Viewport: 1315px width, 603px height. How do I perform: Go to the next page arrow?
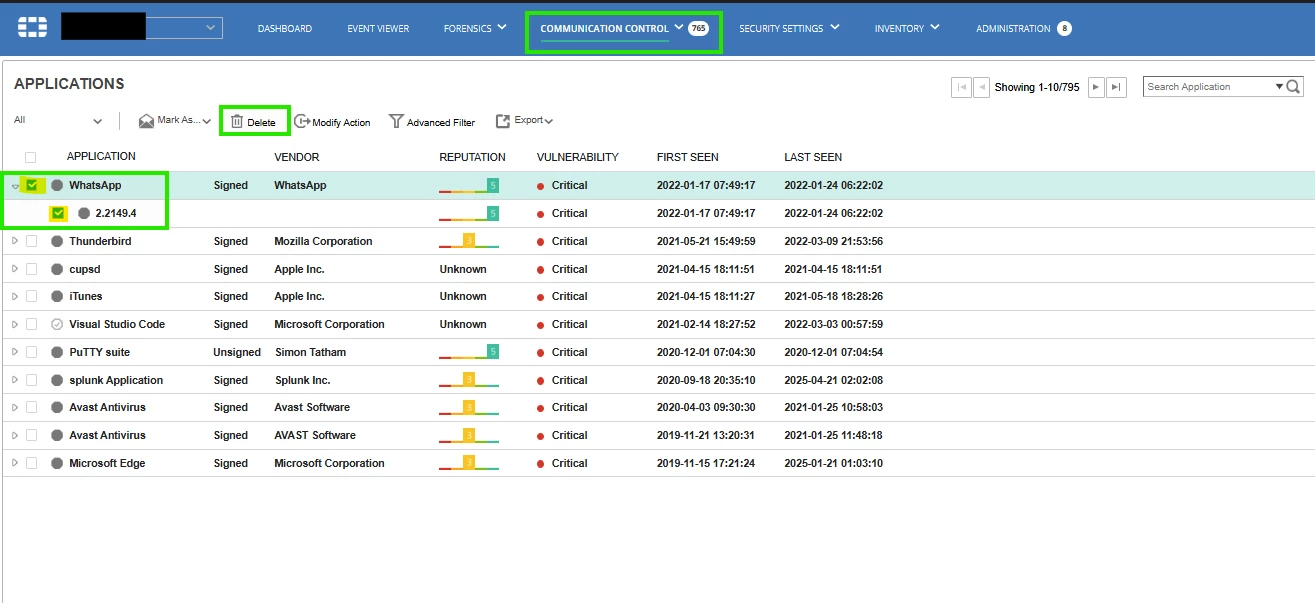(1096, 87)
